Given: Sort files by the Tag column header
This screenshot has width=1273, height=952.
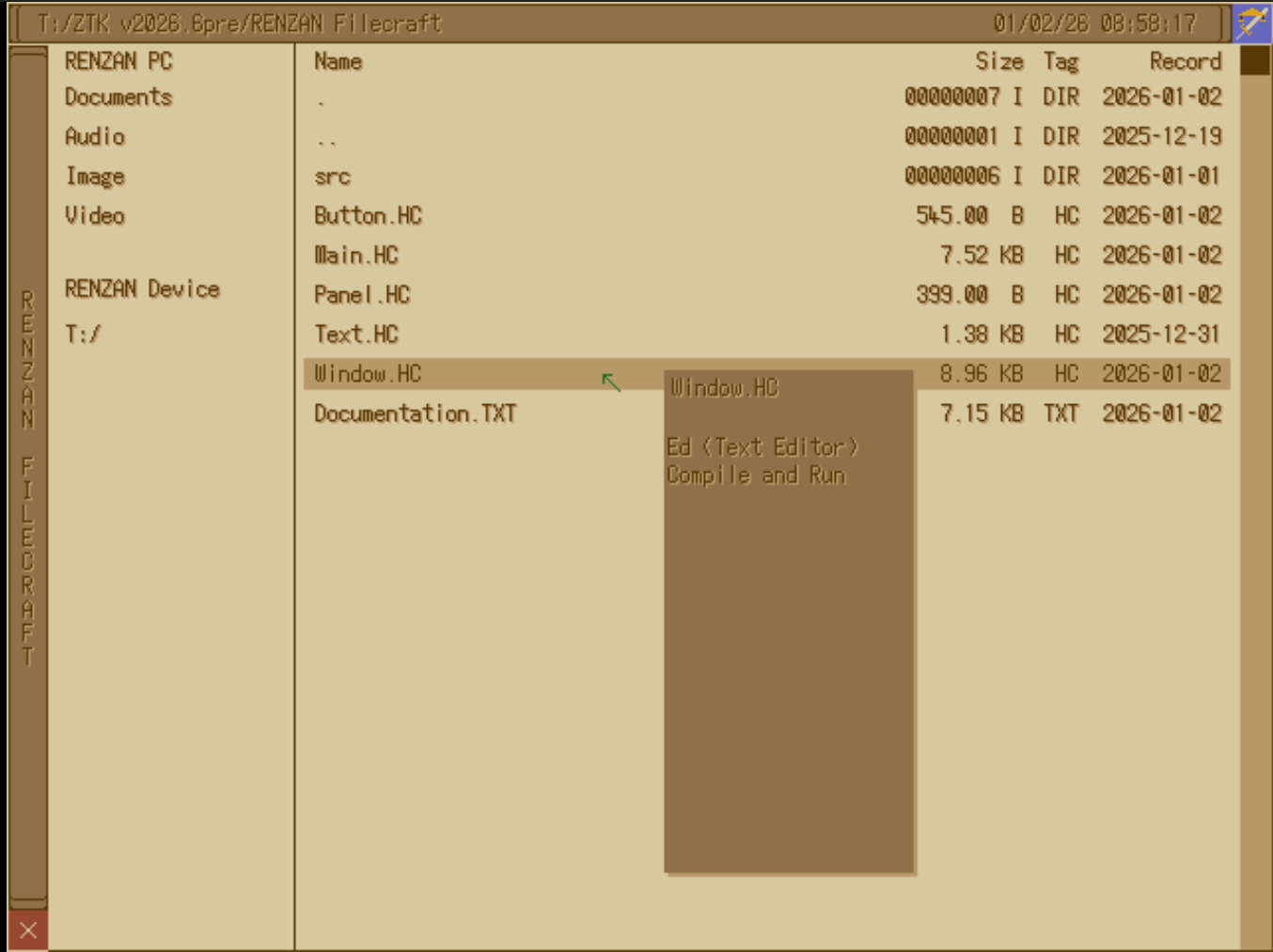Looking at the screenshot, I should [1061, 62].
